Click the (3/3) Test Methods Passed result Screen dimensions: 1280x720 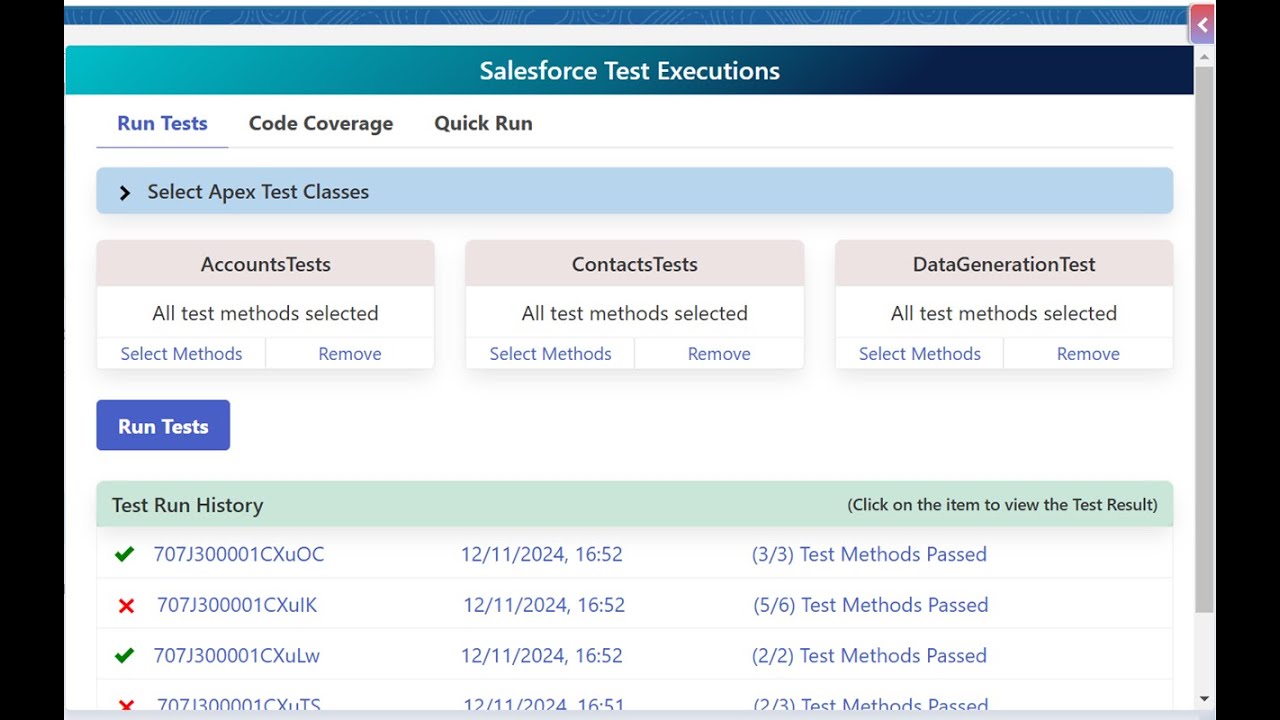click(869, 554)
